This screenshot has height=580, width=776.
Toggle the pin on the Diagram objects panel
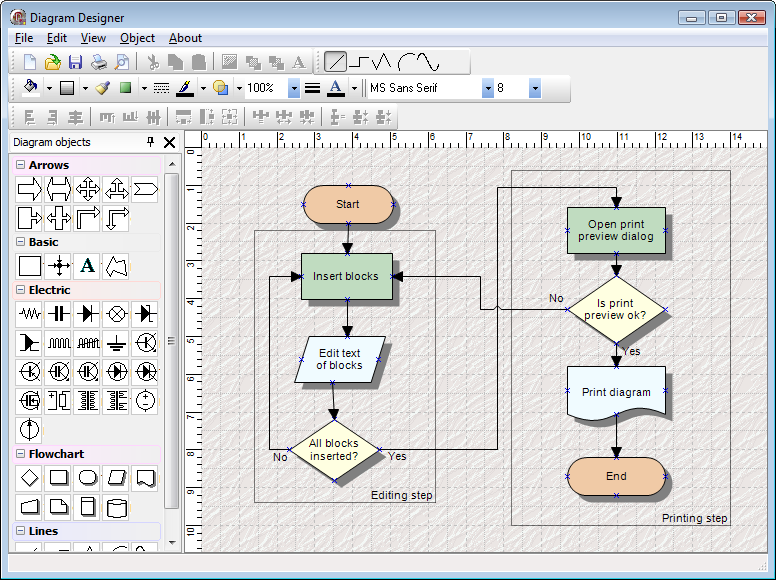tap(151, 142)
